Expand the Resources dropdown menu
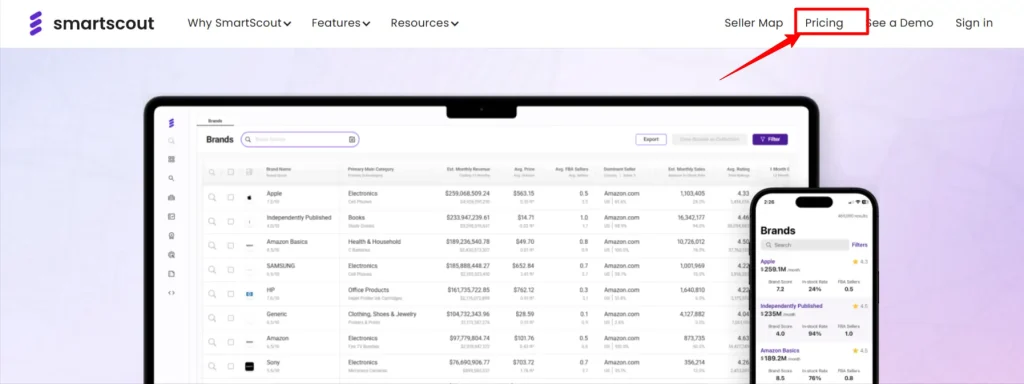 [x=424, y=23]
